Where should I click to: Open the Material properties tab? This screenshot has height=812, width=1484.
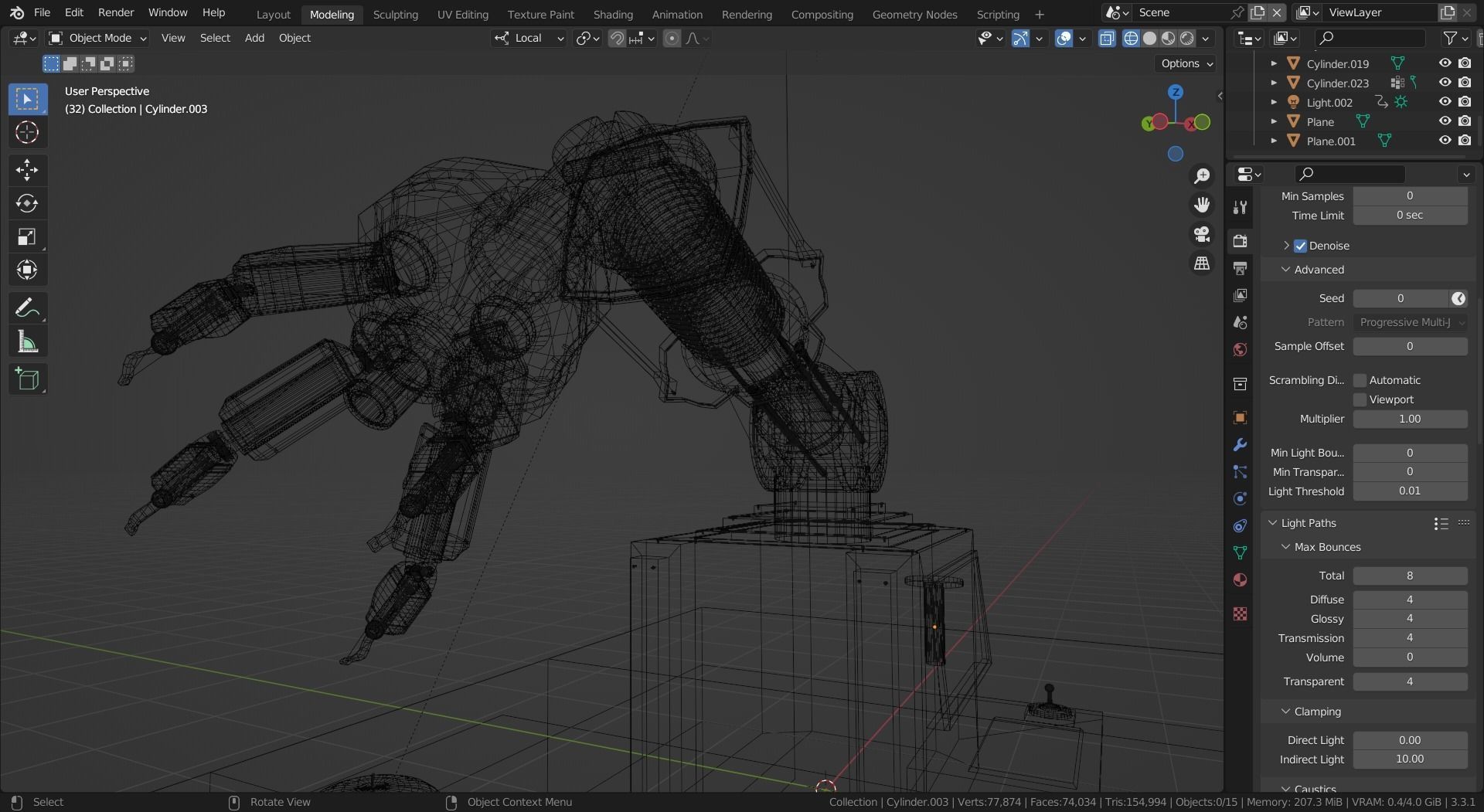pos(1241,579)
